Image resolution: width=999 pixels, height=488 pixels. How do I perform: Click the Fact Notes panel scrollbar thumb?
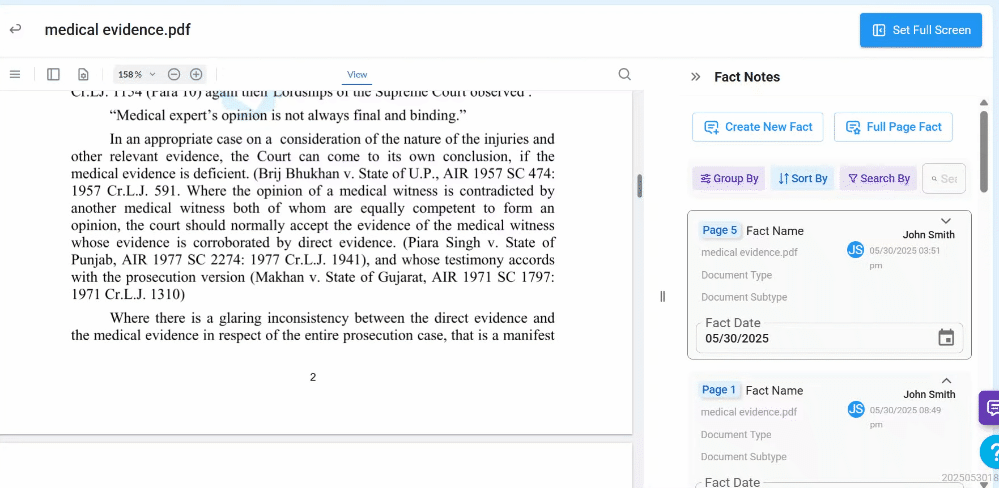pyautogui.click(x=984, y=152)
